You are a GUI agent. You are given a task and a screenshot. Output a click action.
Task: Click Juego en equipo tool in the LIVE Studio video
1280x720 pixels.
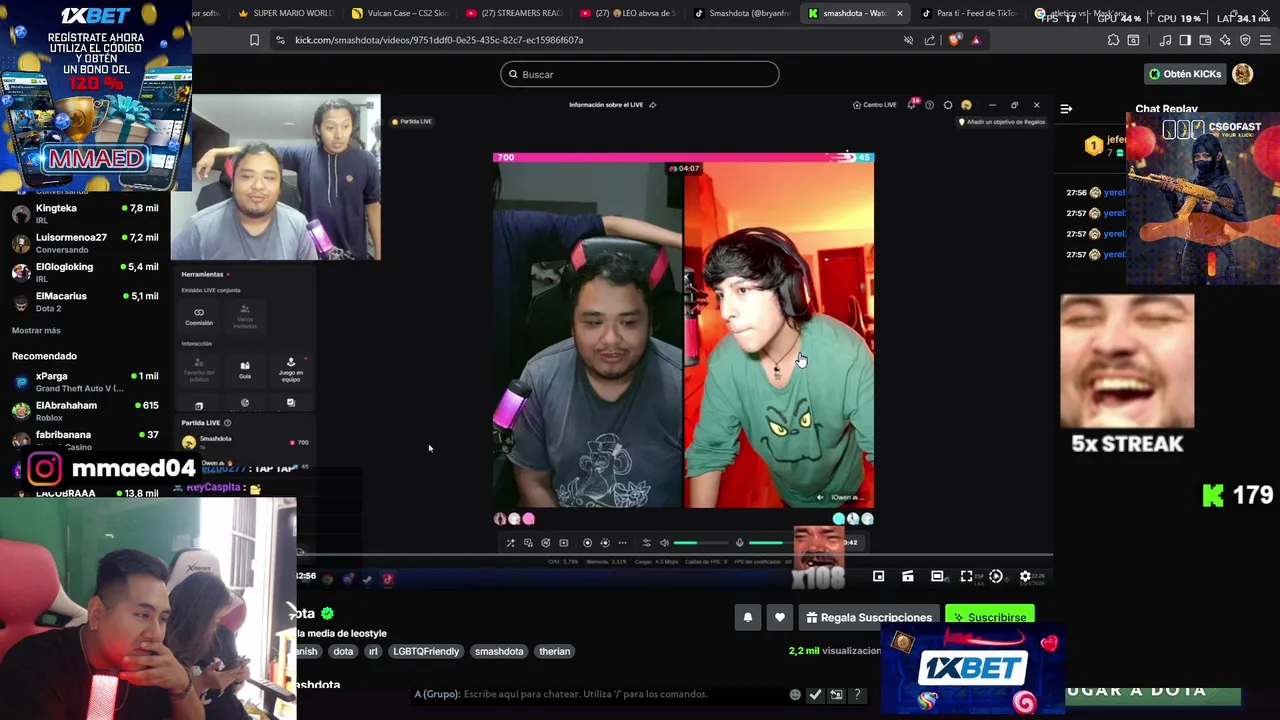click(291, 369)
